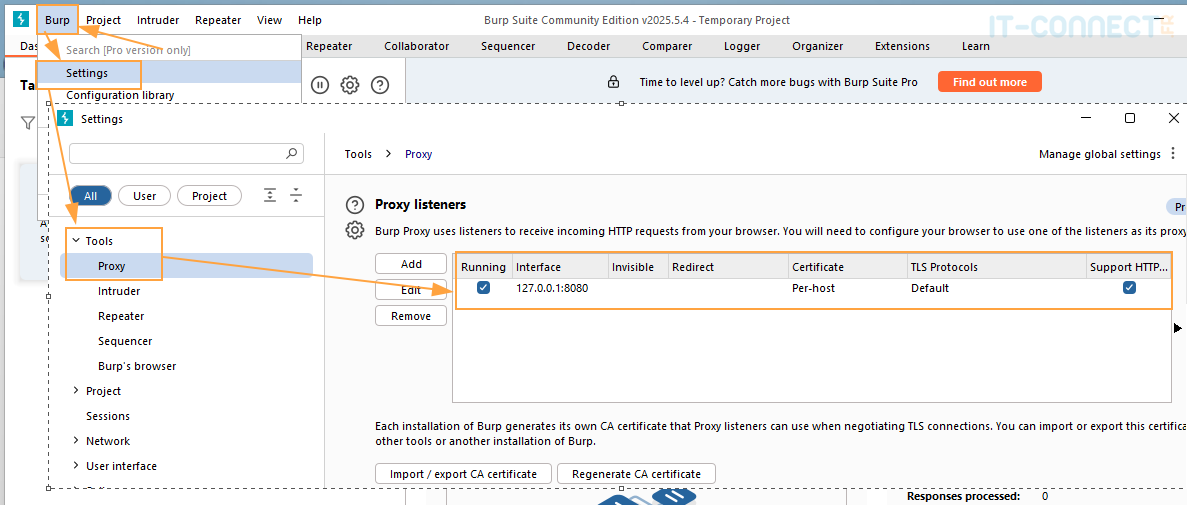1187x505 pixels.
Task: Click the black arrow beside listeners table
Action: [1177, 328]
